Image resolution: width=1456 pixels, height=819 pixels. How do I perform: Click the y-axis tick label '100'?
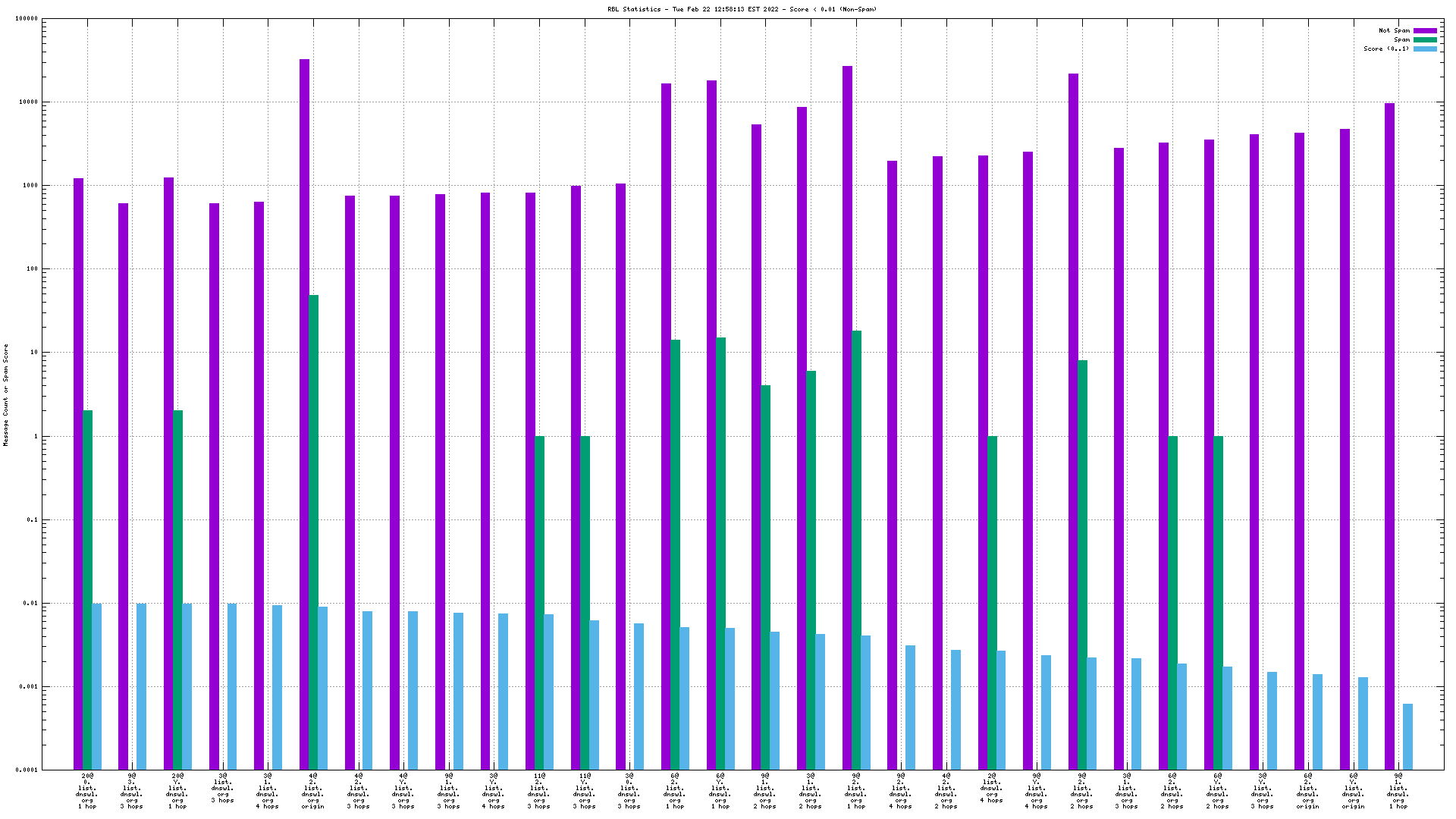tap(31, 269)
